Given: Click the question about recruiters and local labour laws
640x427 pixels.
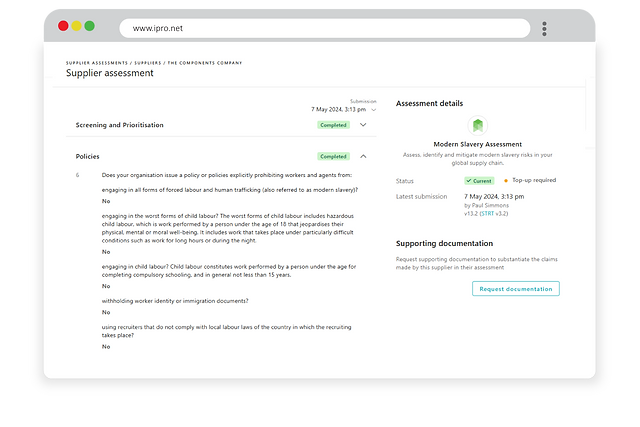Looking at the screenshot, I should click(x=227, y=331).
